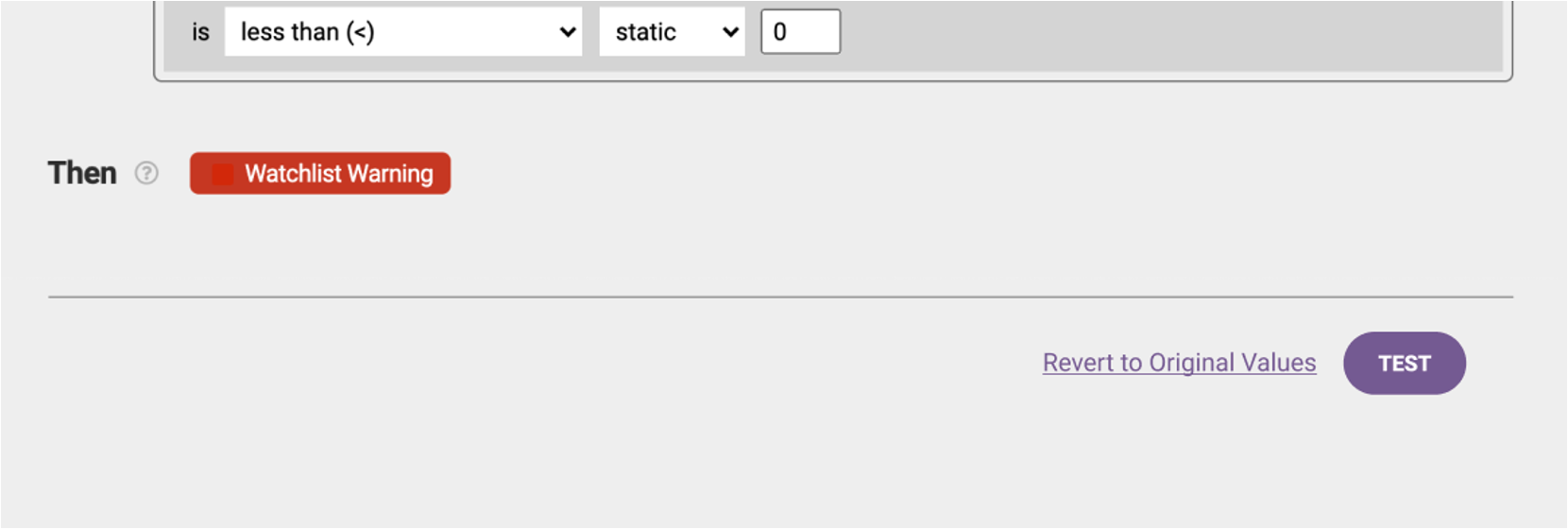Click the digit 0 in the value box

[779, 32]
